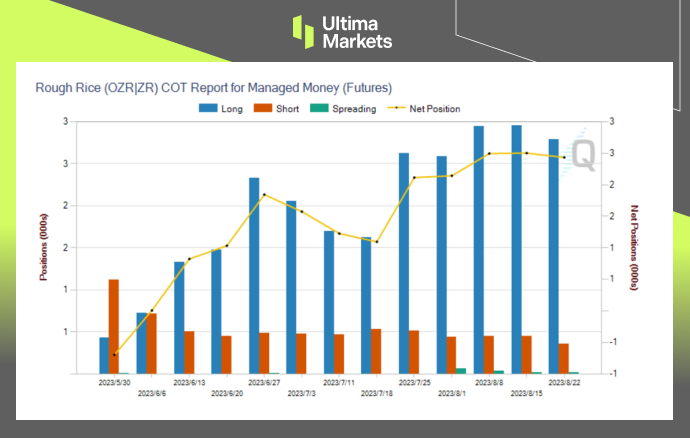Click the Net Position point at 2023/5/30
Viewport: 690px width, 438px height.
click(115, 354)
